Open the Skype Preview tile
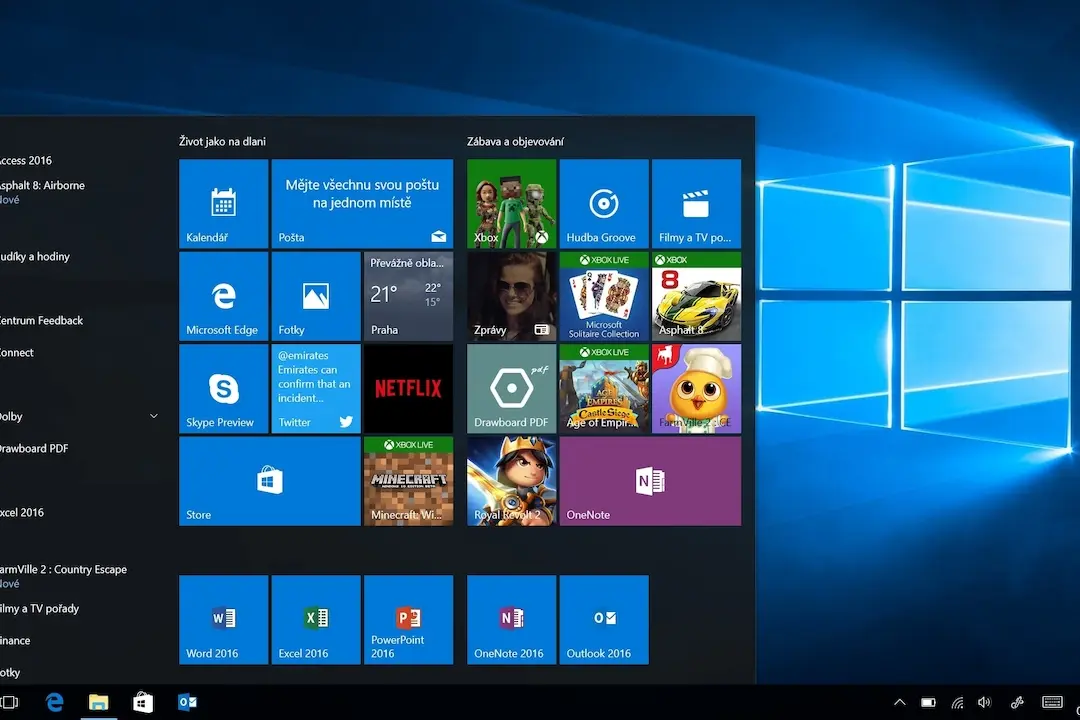This screenshot has height=720, width=1080. pos(223,389)
